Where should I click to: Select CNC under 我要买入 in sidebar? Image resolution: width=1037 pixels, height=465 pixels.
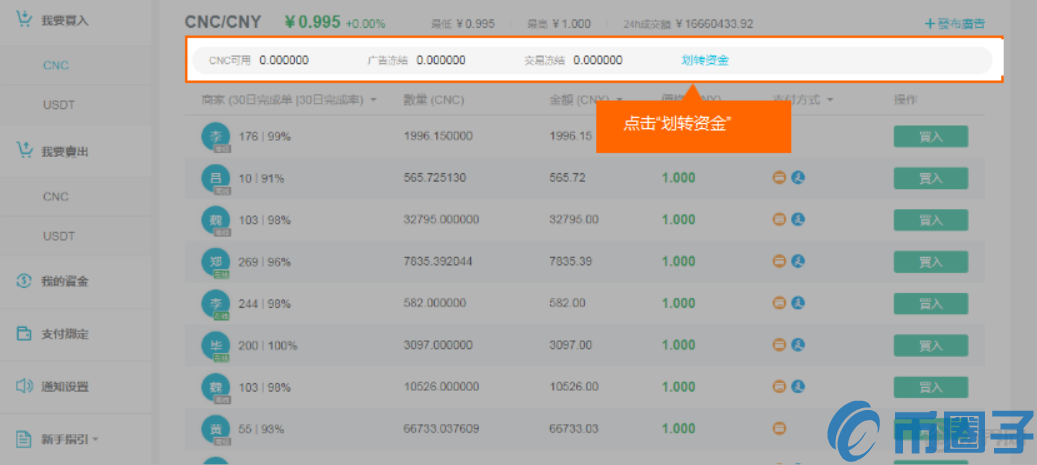coord(56,65)
